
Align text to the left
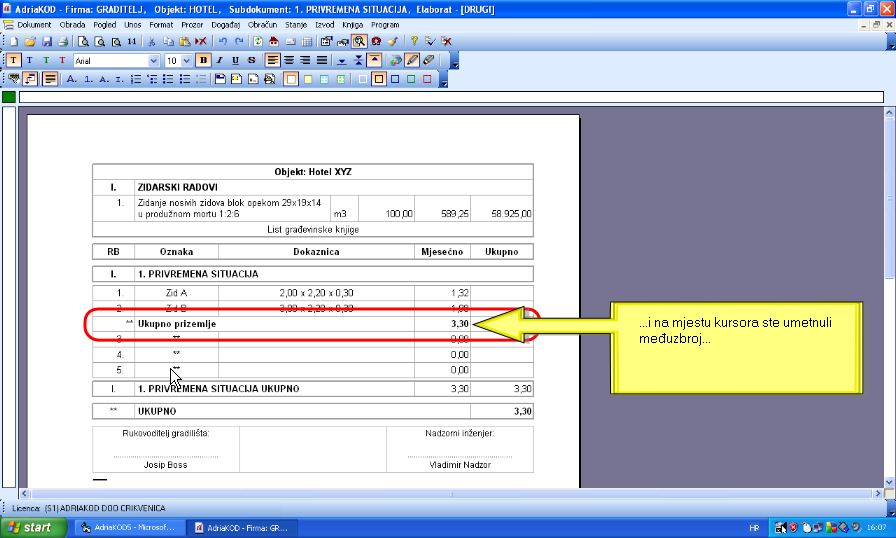(x=273, y=60)
